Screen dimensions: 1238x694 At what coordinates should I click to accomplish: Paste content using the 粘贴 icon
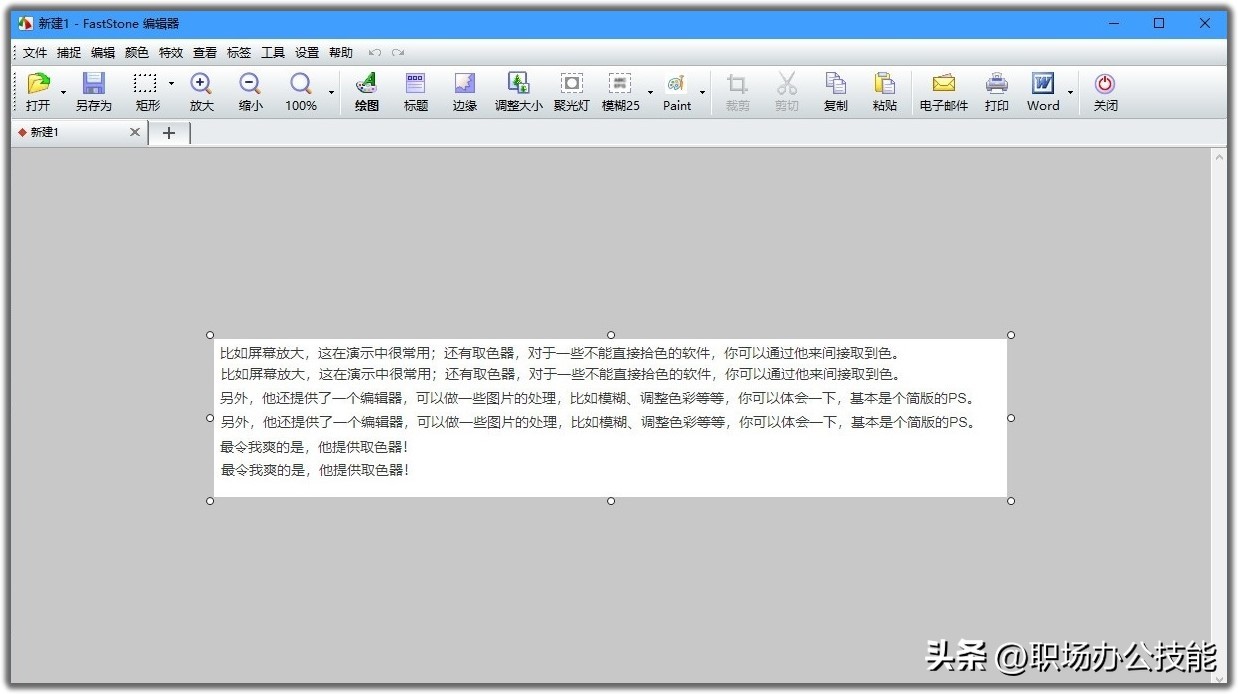pyautogui.click(x=885, y=90)
